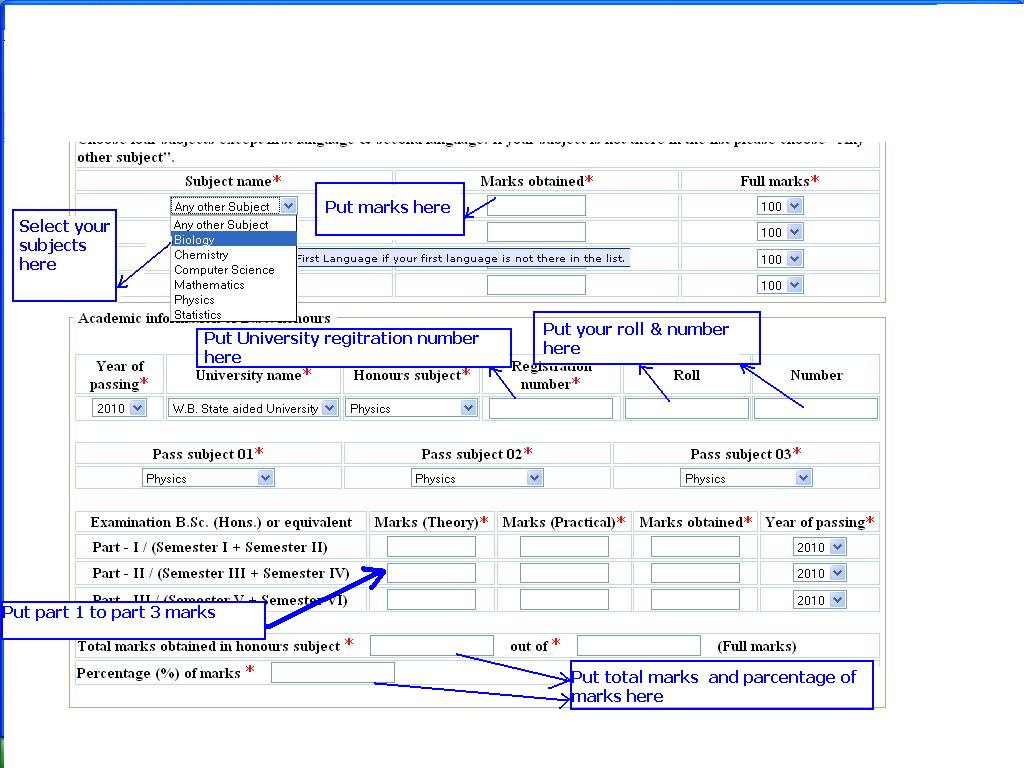
Task: Pick Physics from the open subject list
Action: point(233,300)
